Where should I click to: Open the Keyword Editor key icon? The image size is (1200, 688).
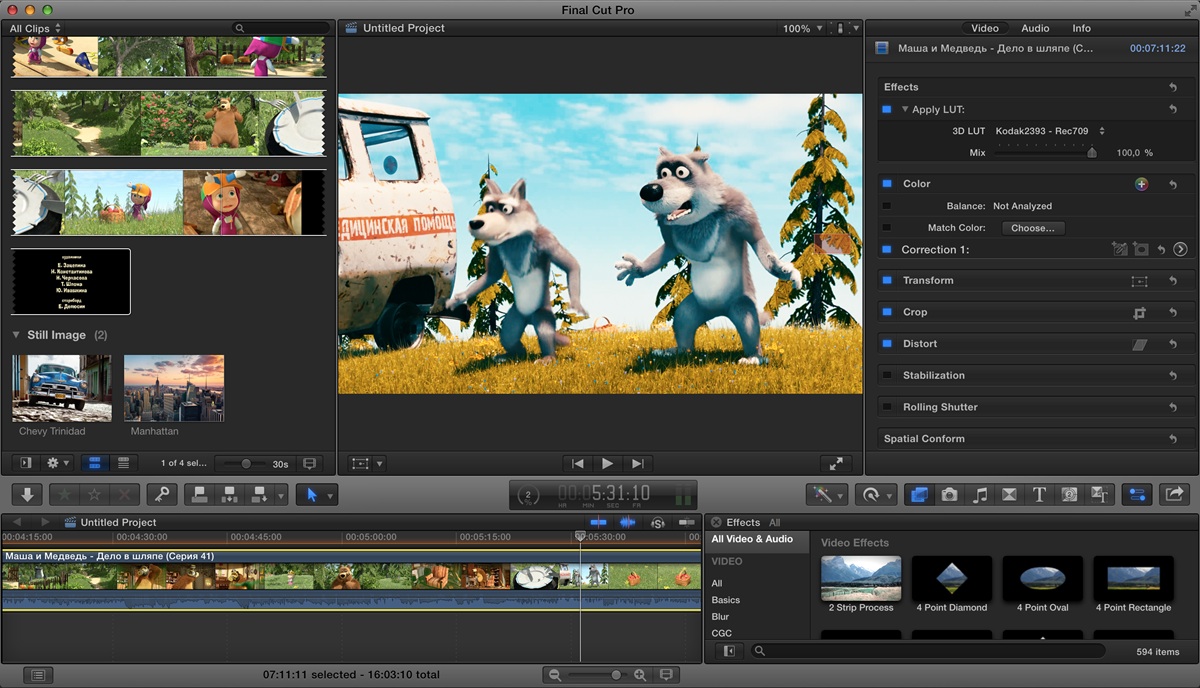click(x=161, y=494)
